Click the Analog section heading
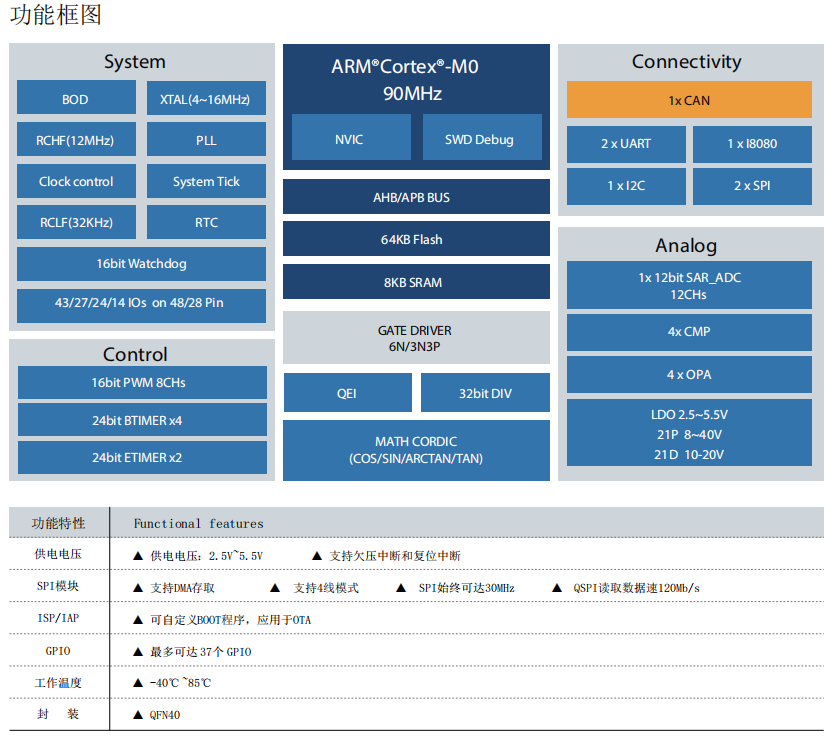Screen dimensions: 831x736 coord(686,245)
